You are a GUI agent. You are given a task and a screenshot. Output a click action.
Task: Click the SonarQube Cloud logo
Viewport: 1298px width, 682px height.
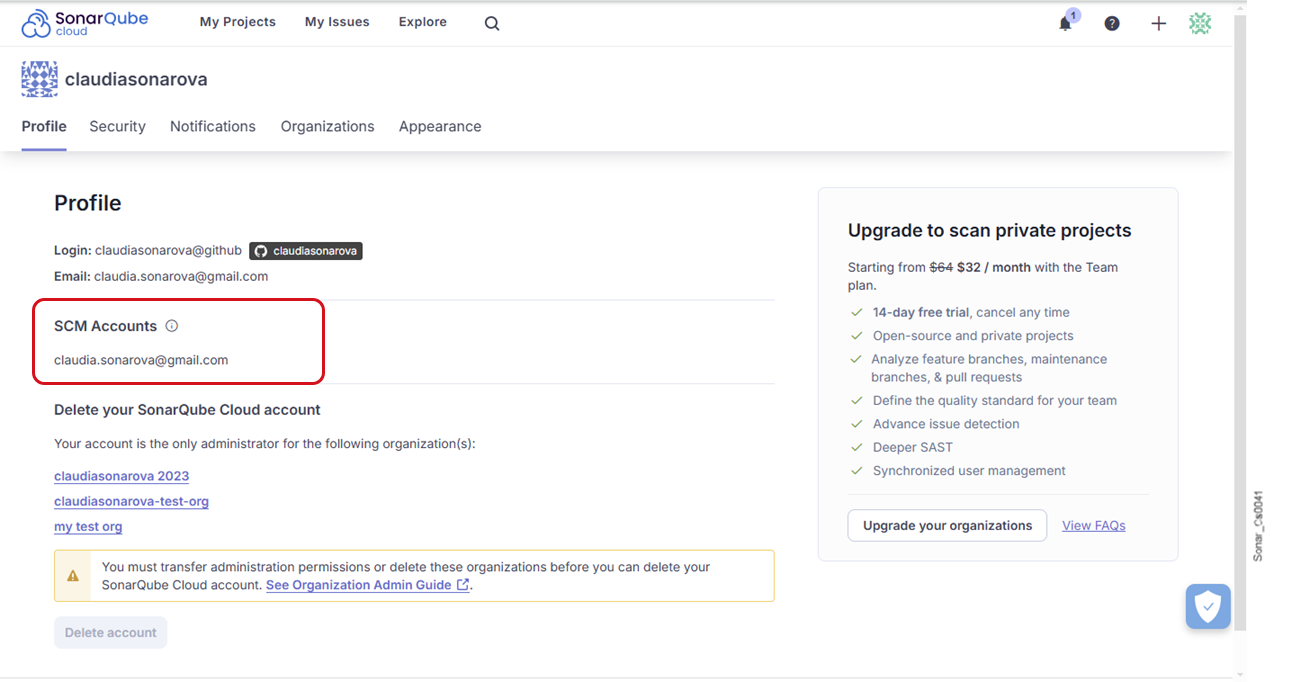(84, 23)
